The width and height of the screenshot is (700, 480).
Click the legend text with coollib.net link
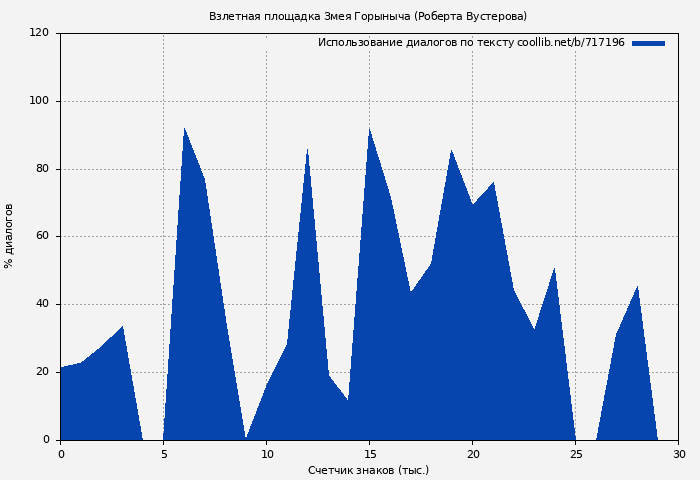click(x=471, y=43)
